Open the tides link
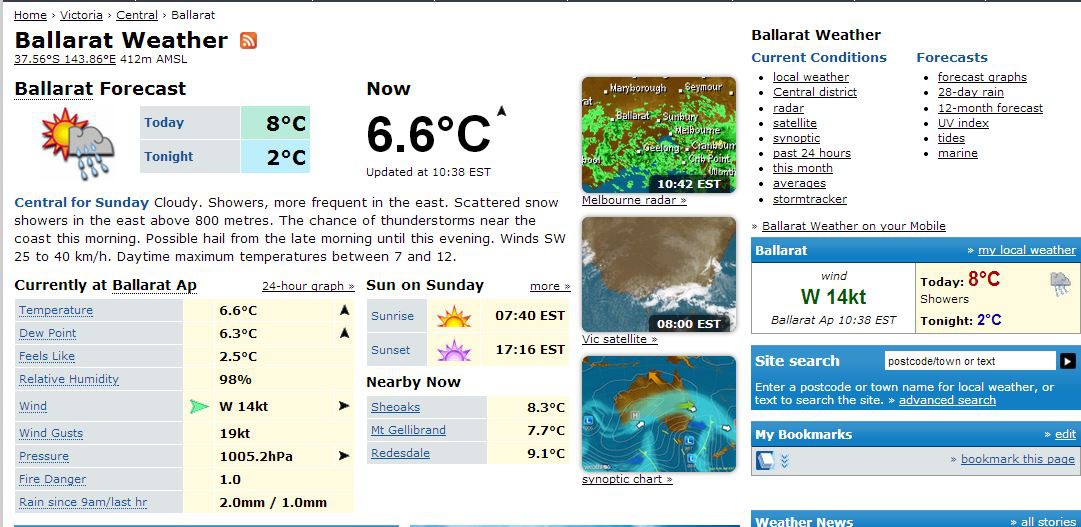The height and width of the screenshot is (527, 1081). pos(951,138)
